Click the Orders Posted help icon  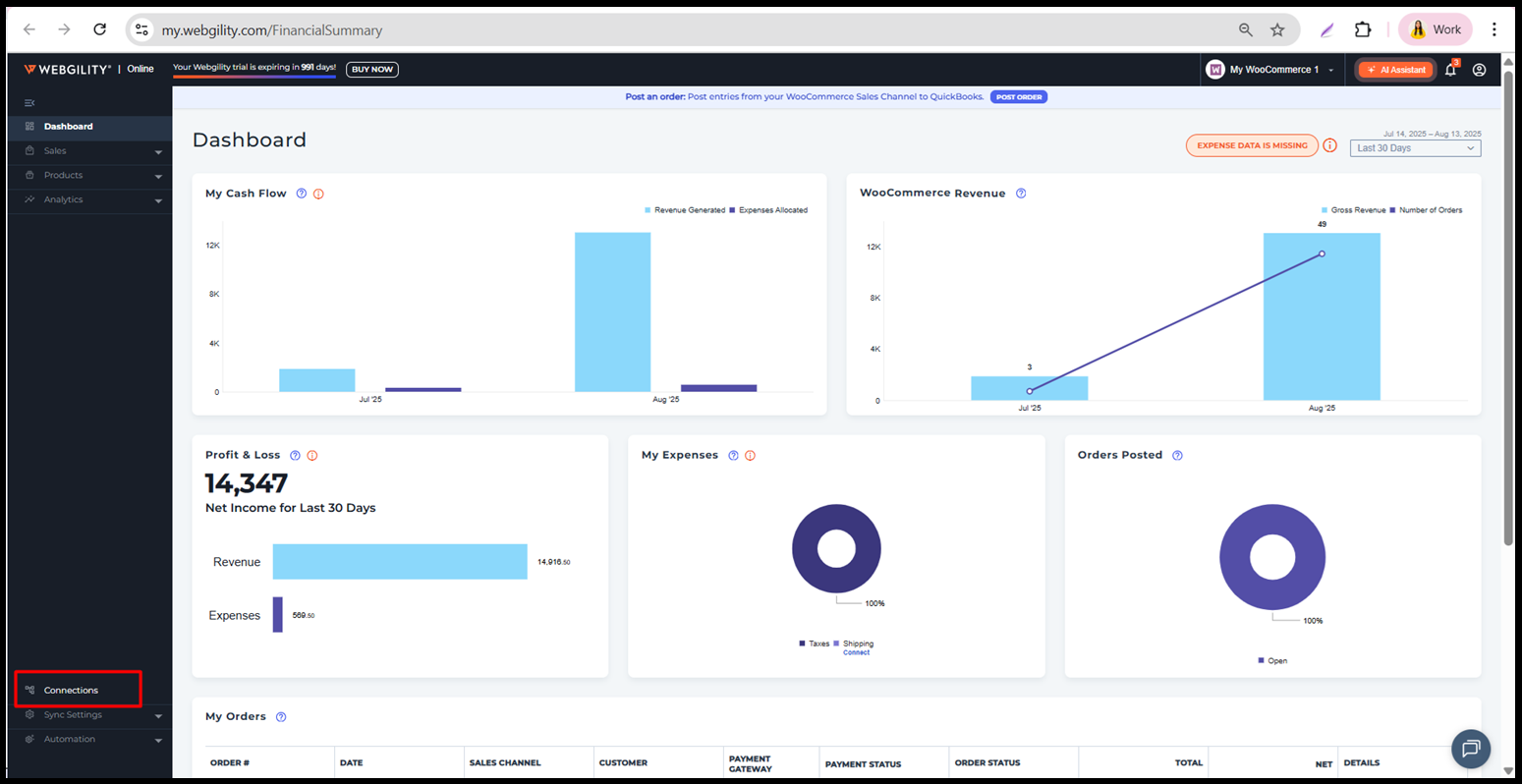click(1177, 455)
